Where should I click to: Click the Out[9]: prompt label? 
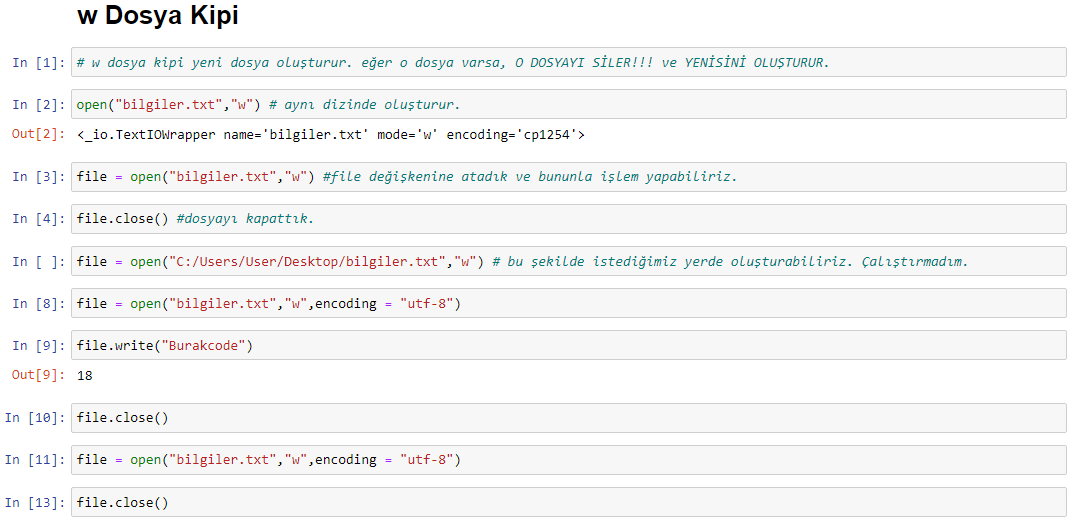point(38,375)
